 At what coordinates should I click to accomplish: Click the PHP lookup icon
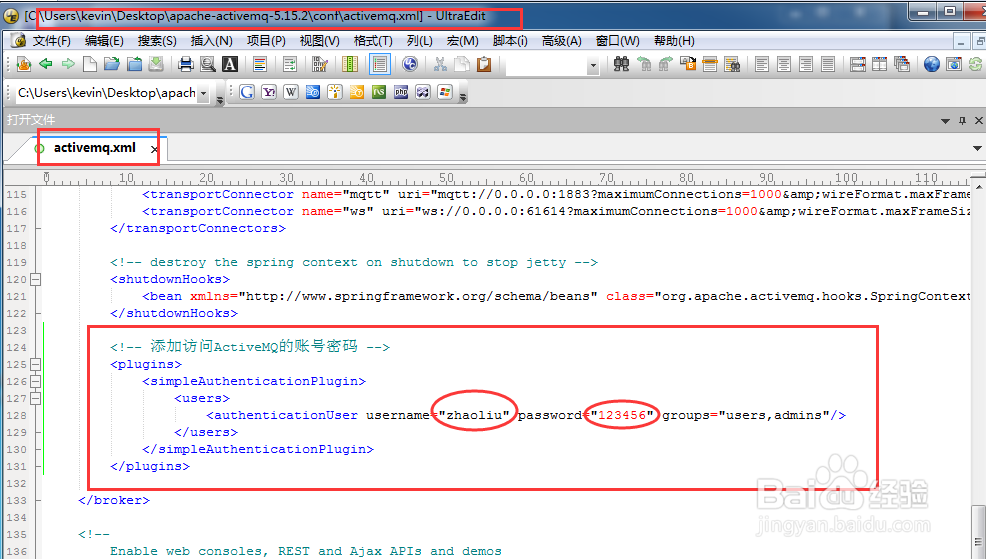click(x=401, y=92)
